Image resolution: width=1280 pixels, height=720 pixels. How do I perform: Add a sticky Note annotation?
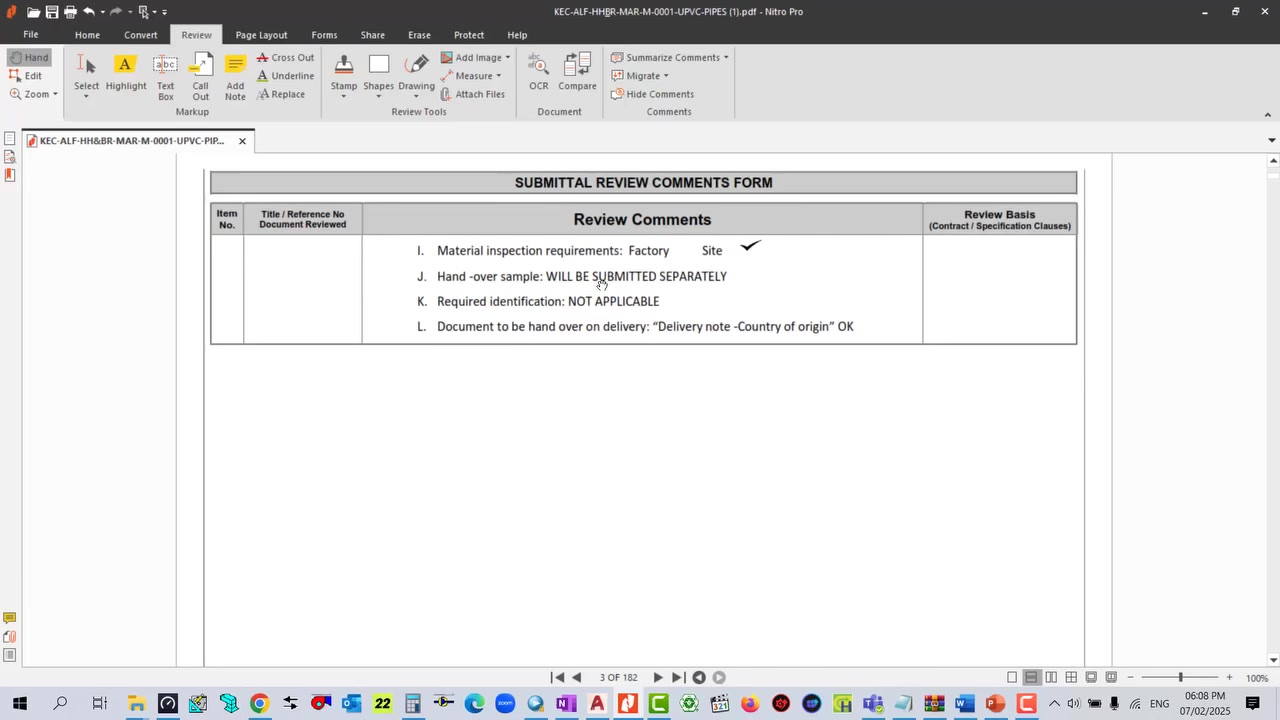(x=235, y=77)
